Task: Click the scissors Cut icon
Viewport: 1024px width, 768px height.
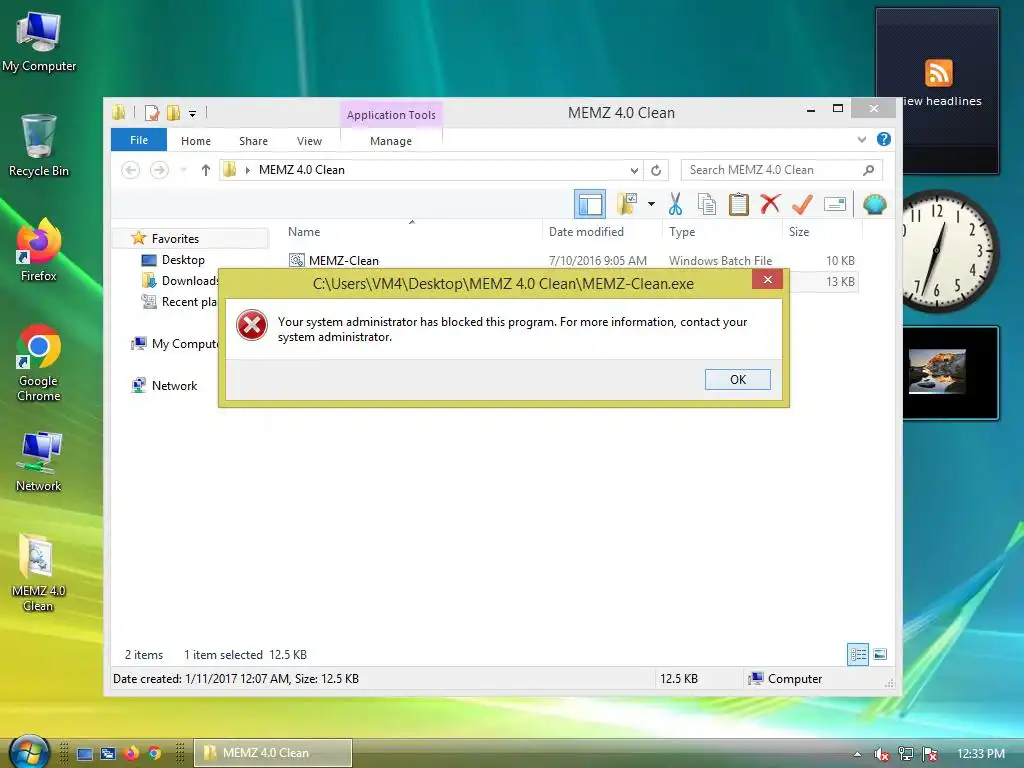Action: pos(675,204)
